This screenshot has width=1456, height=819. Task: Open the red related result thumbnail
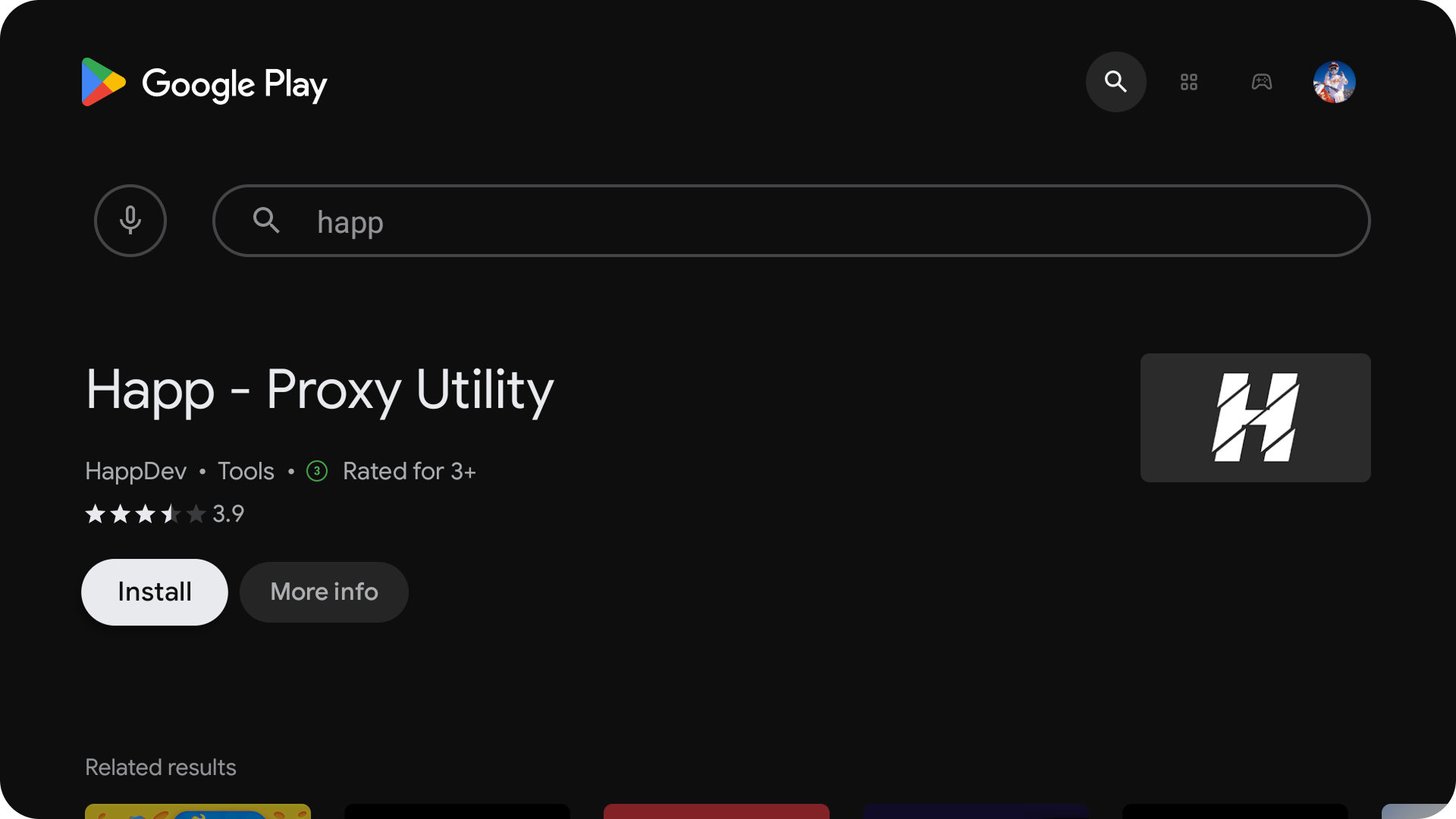click(x=716, y=811)
